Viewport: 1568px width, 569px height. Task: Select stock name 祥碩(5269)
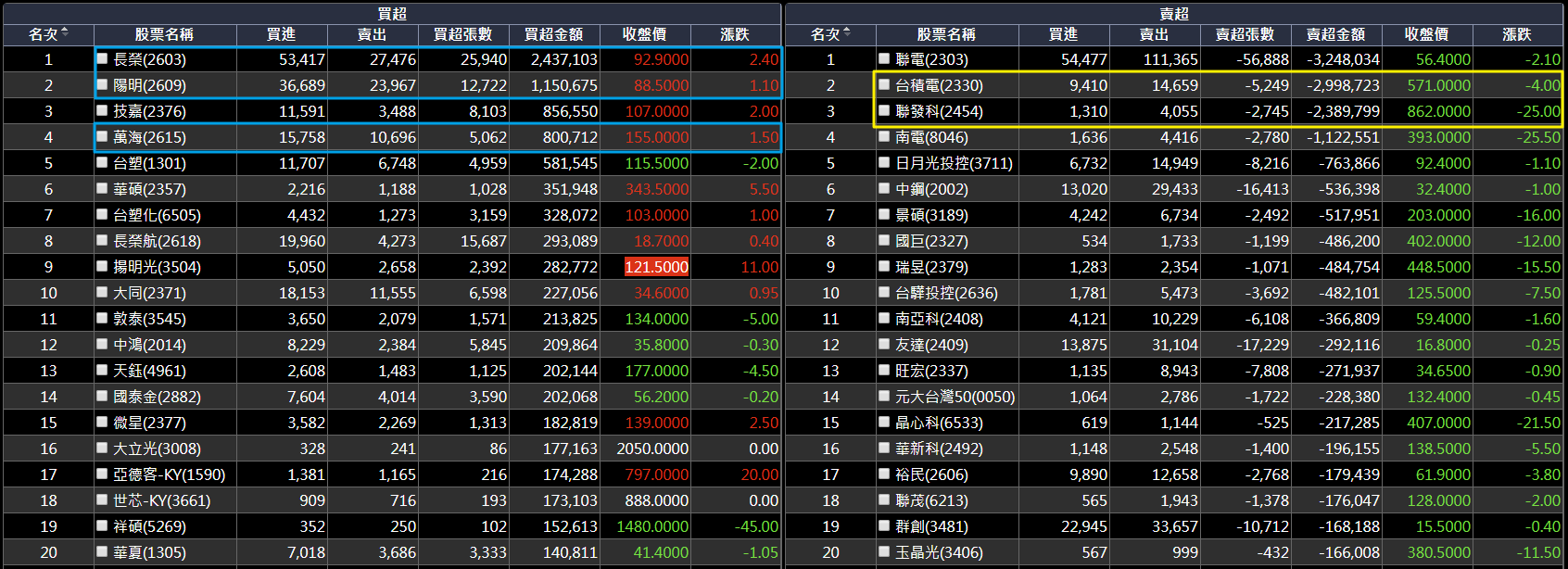point(149,526)
